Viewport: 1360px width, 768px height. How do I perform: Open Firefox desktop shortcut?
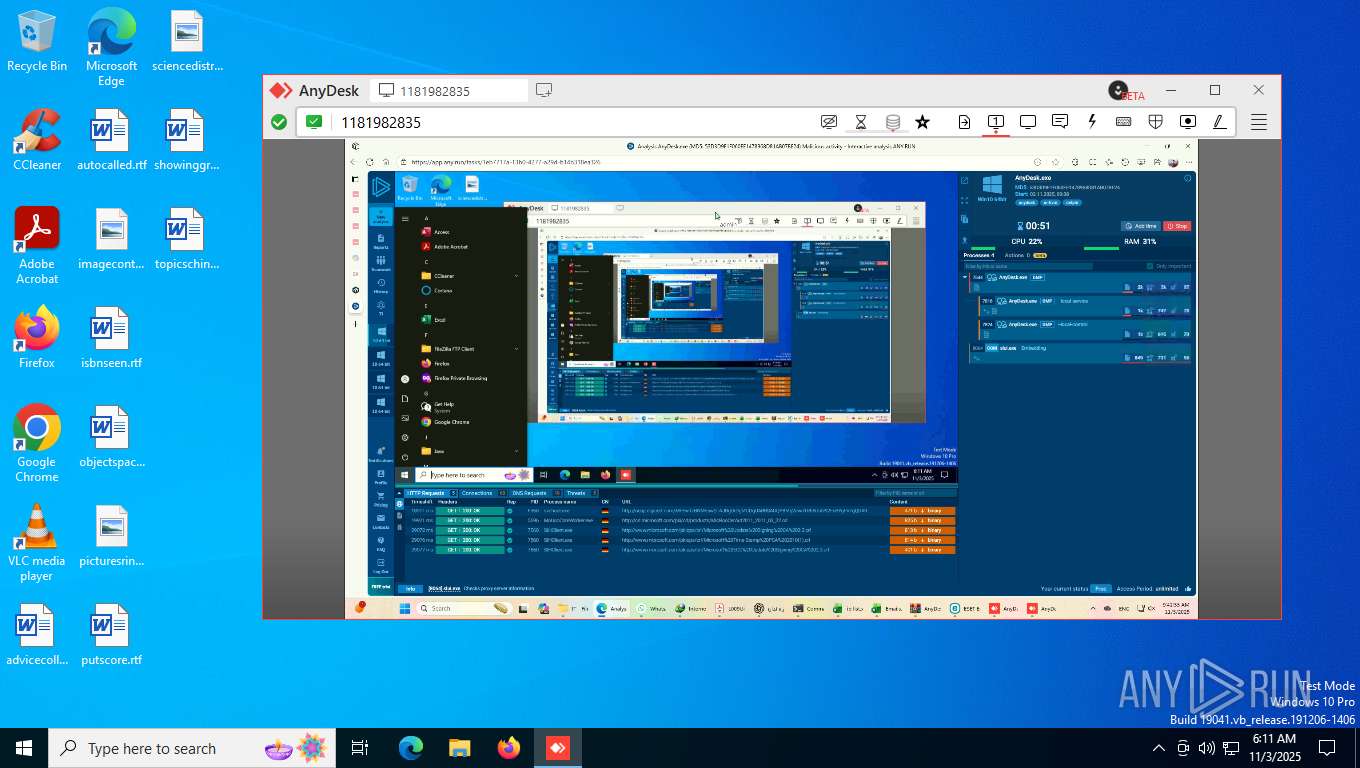tap(37, 338)
